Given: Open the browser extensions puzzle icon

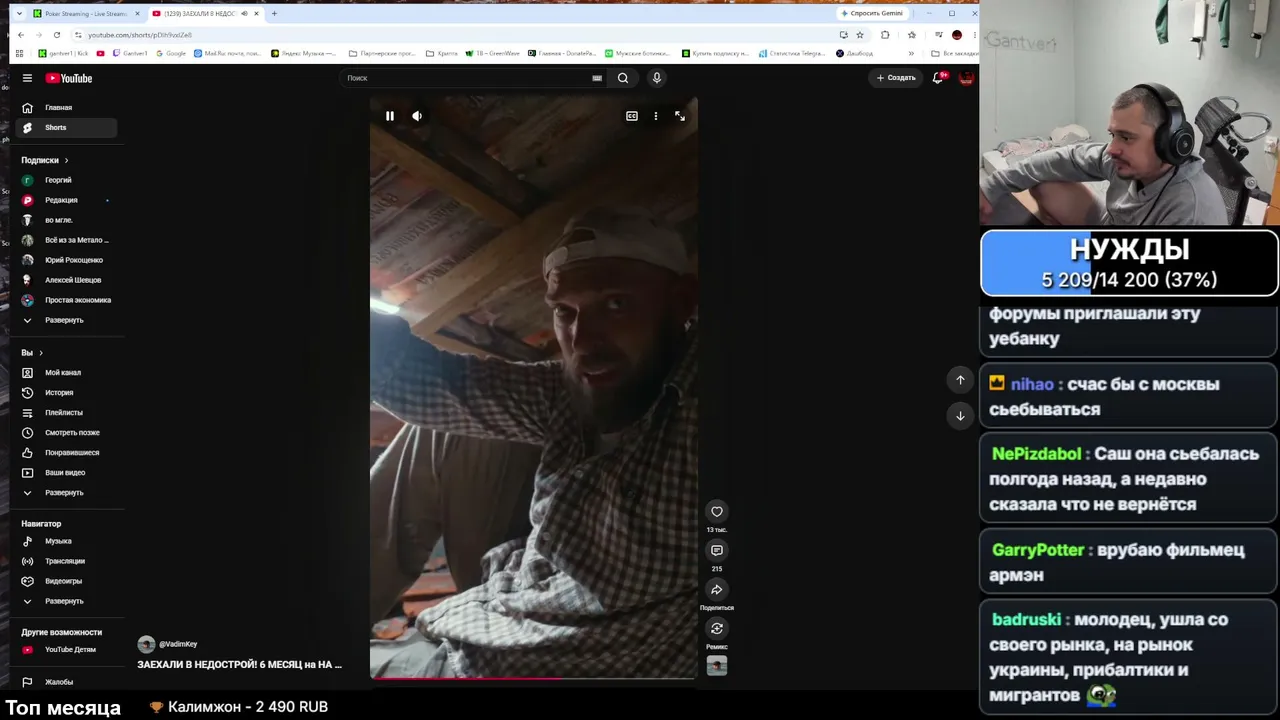Looking at the screenshot, I should coord(885,34).
